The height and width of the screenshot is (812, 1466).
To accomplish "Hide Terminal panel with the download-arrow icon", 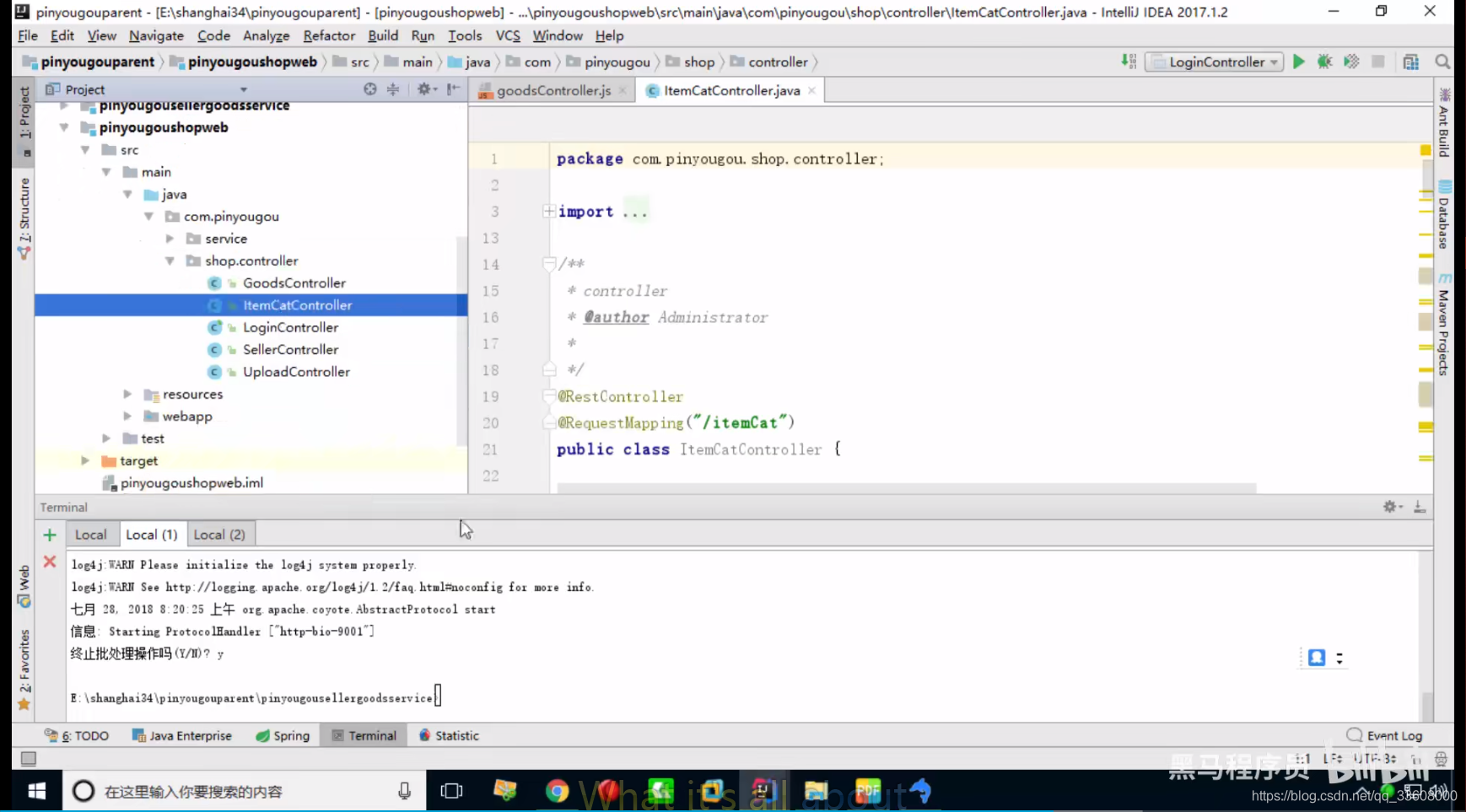I will click(1420, 507).
